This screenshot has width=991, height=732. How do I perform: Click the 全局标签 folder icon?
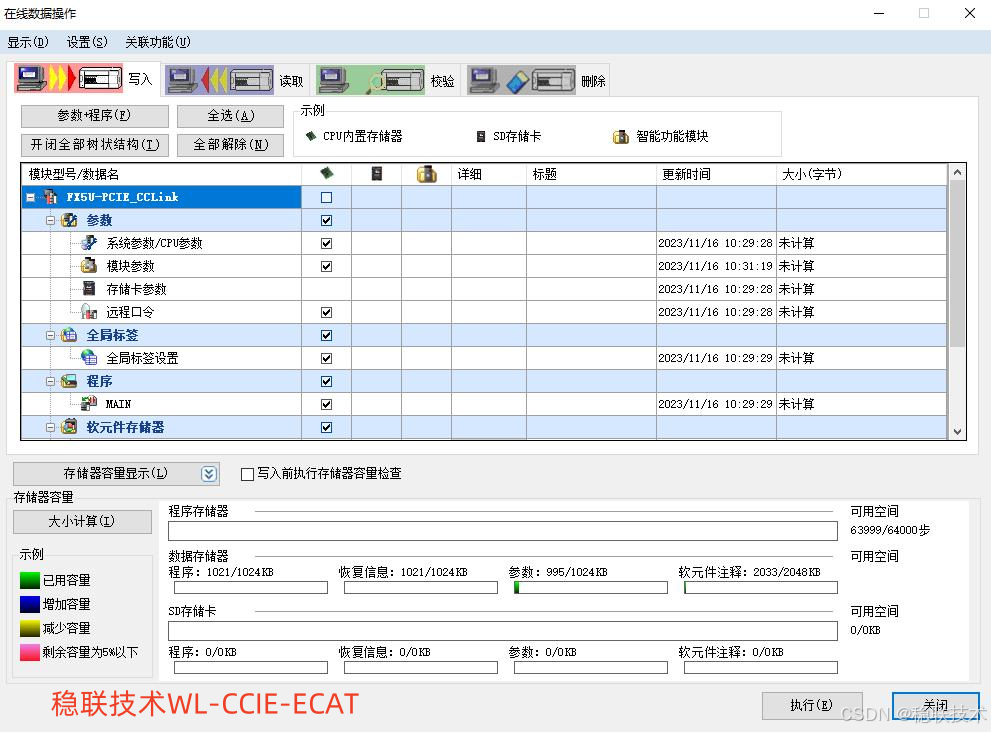coord(69,335)
